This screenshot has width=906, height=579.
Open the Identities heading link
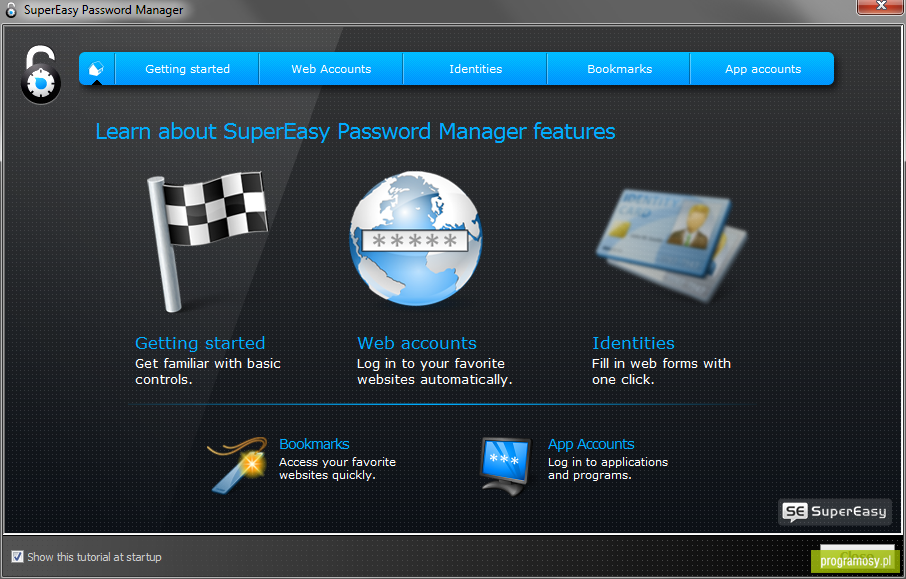tap(633, 343)
